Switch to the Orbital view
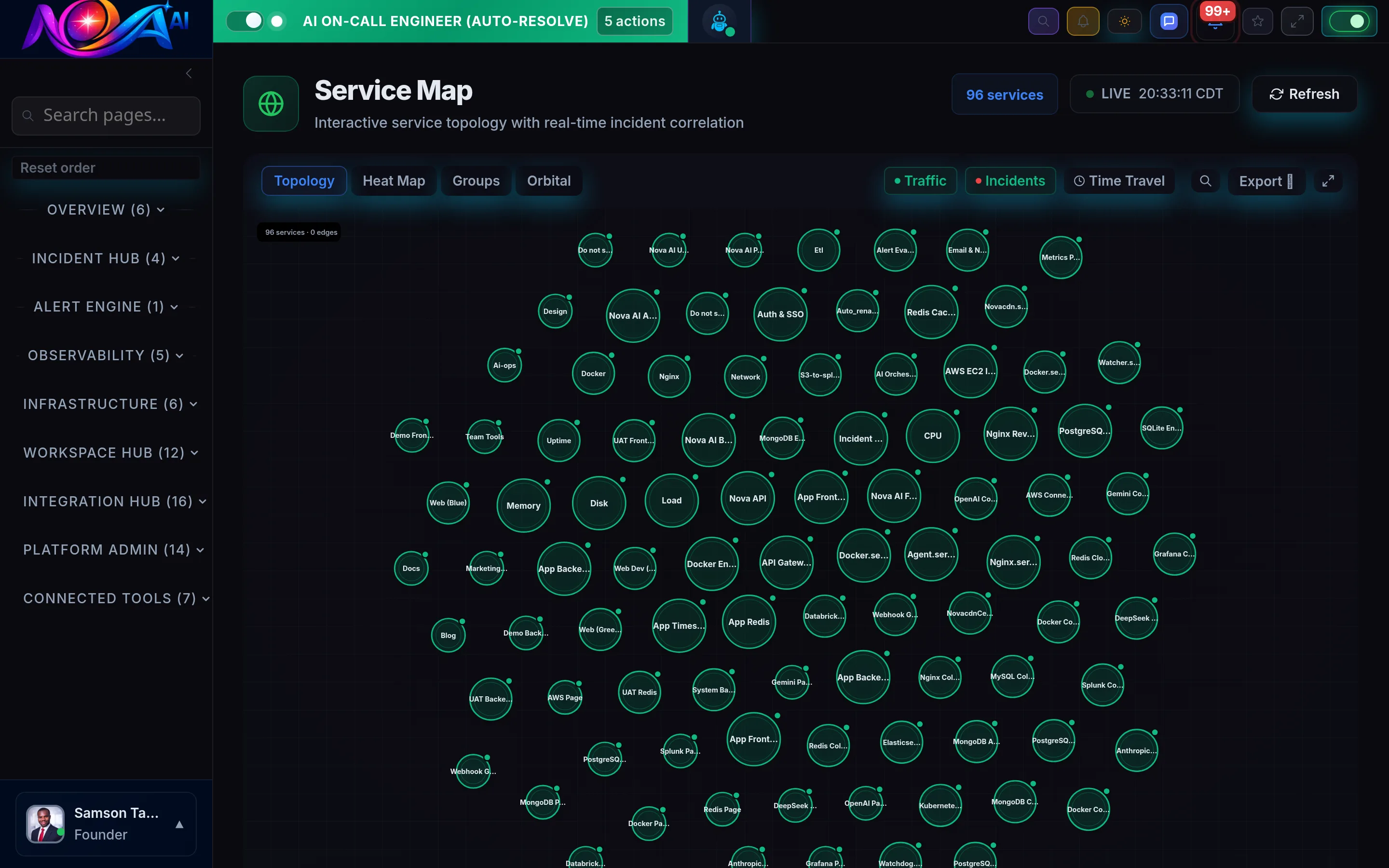The width and height of the screenshot is (1389, 868). (549, 180)
